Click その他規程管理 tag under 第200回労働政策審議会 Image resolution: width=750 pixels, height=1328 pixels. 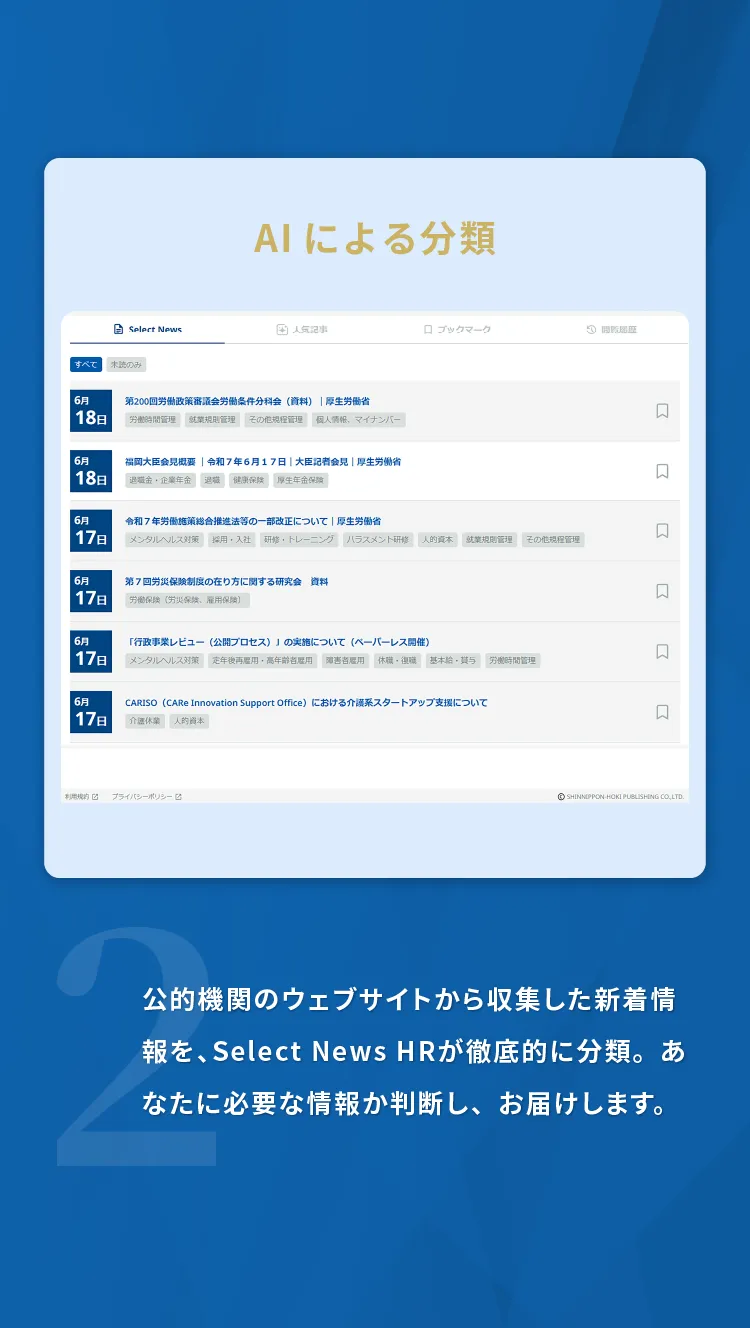pyautogui.click(x=275, y=420)
